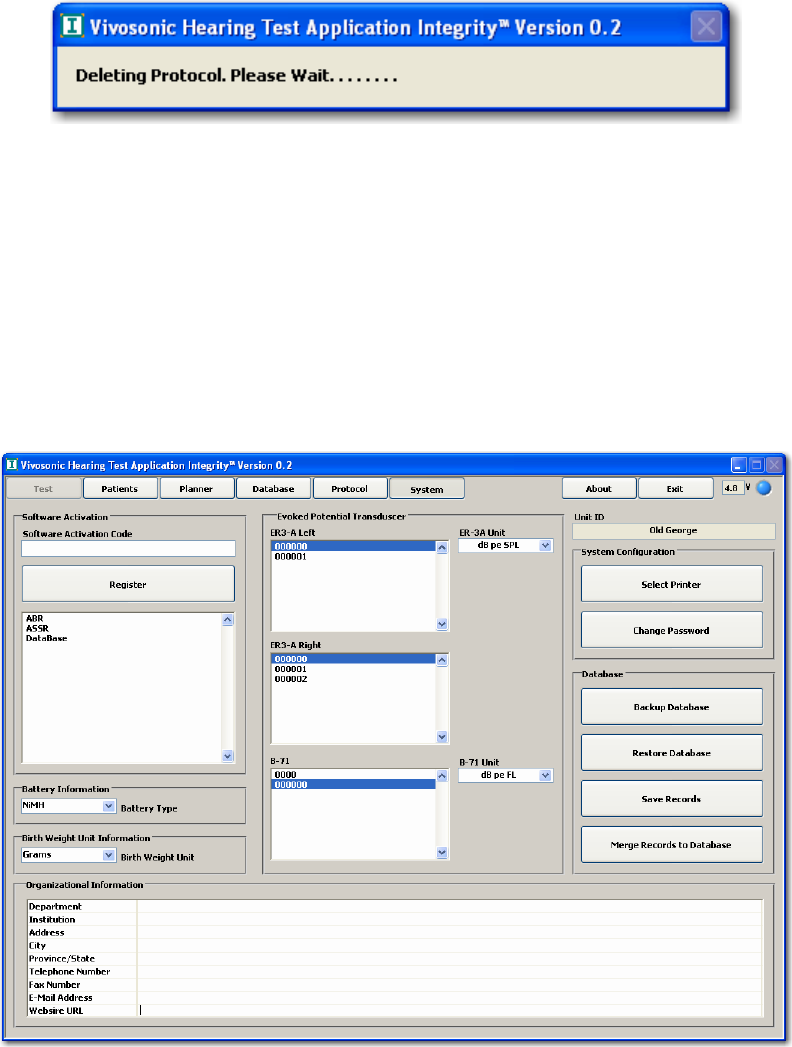Open the B-71 Unit dropdown
Screen dimensions: 792x1047
point(506,775)
